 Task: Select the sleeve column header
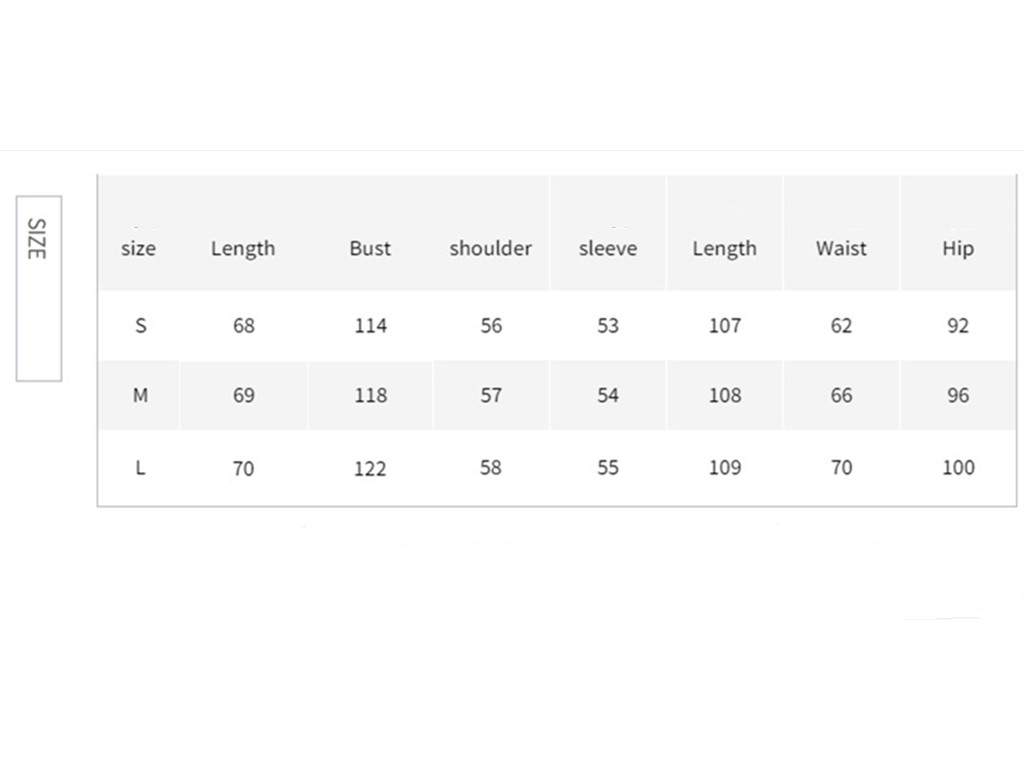pyautogui.click(x=607, y=248)
